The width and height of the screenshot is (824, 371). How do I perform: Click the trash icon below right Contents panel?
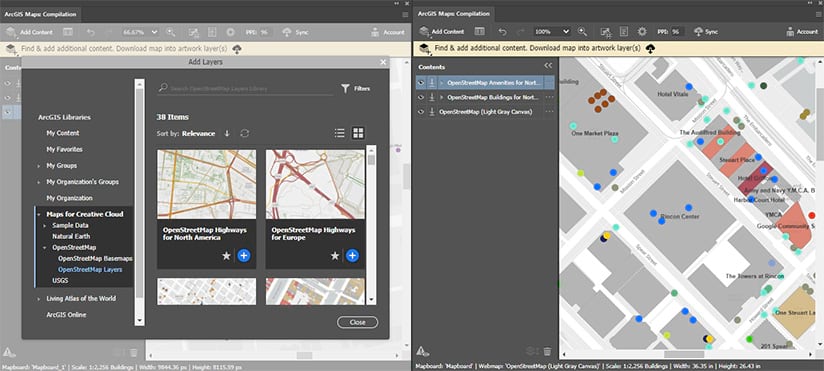[x=548, y=352]
